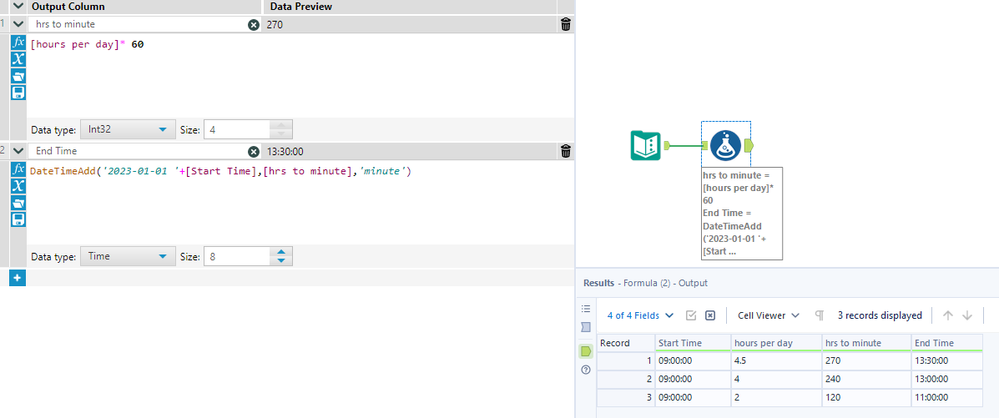Image resolution: width=999 pixels, height=418 pixels.
Task: Open columns and constants for End Time expression
Action: [18, 186]
